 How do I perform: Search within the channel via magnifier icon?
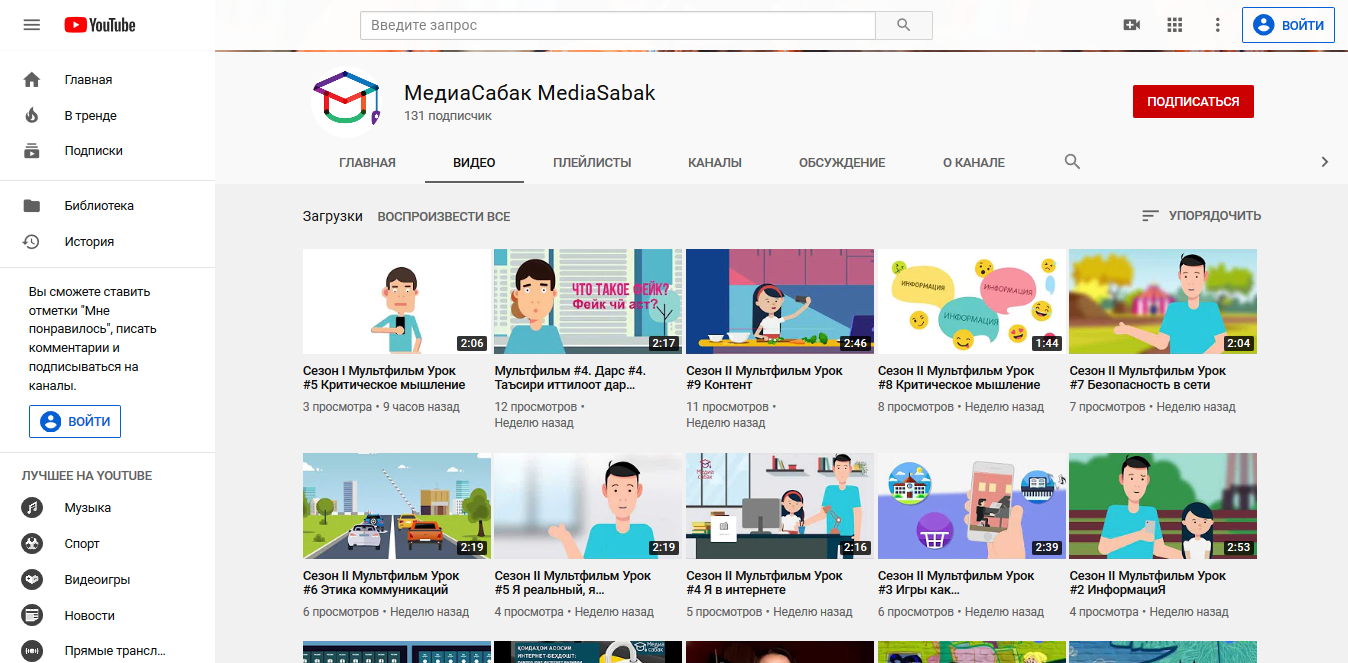click(x=1072, y=162)
